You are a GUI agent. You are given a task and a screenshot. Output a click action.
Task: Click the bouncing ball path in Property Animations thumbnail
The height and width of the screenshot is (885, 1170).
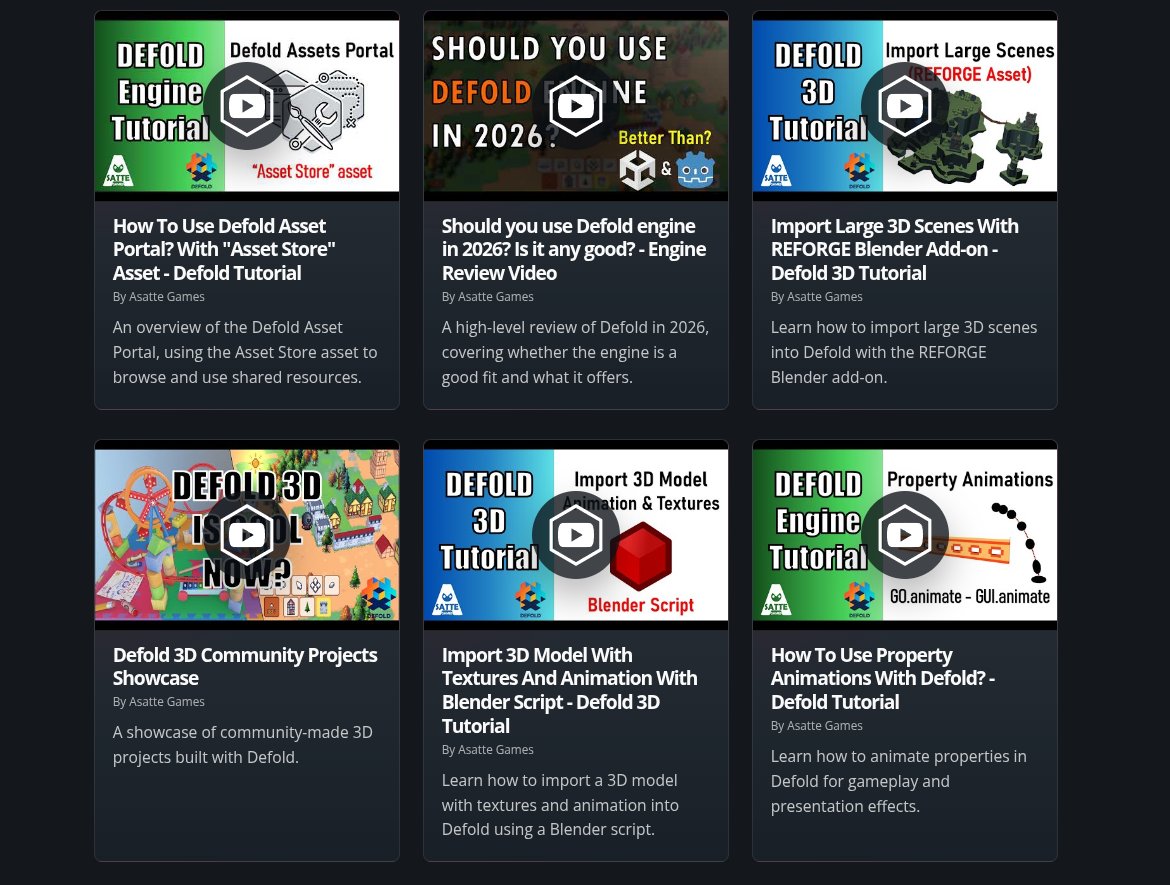tap(1019, 541)
